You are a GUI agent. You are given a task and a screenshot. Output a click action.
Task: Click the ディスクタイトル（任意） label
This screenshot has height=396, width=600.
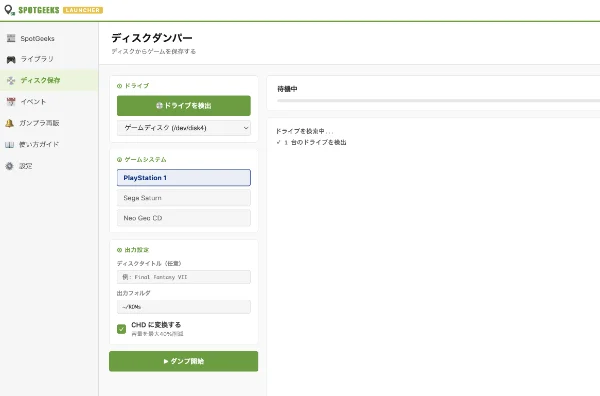click(149, 264)
